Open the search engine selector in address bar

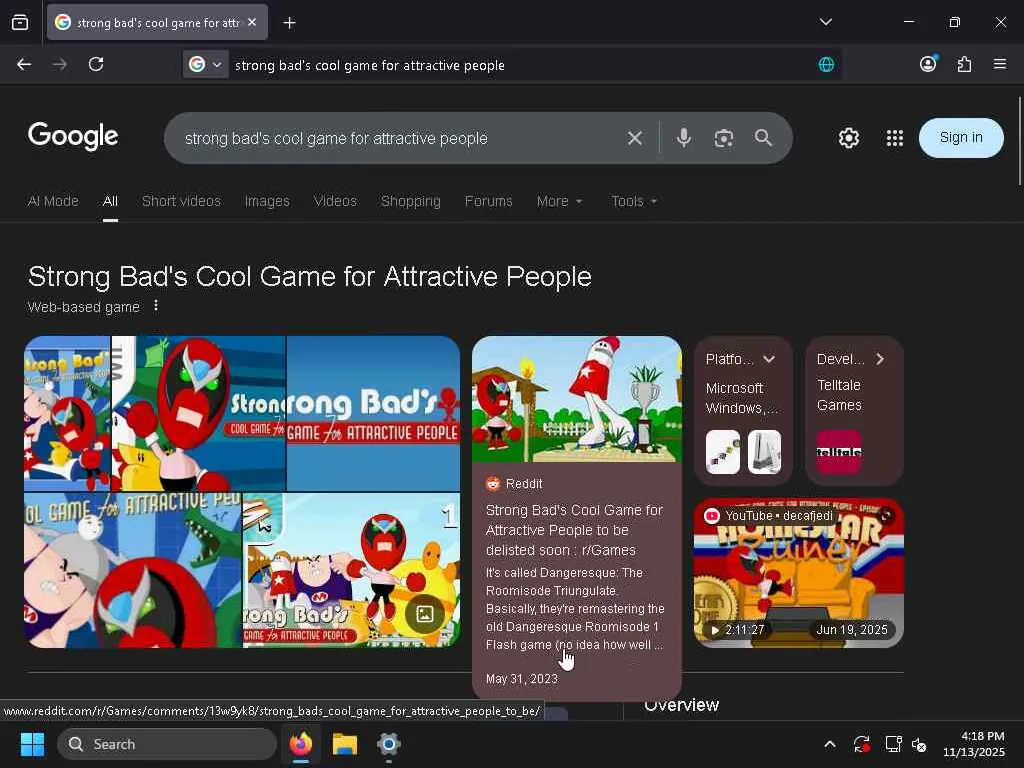click(206, 64)
